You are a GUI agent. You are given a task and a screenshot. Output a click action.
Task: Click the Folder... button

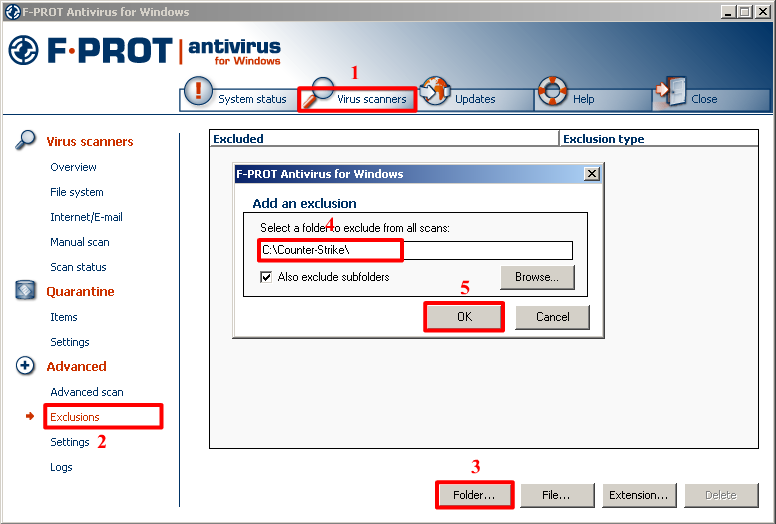(x=474, y=495)
